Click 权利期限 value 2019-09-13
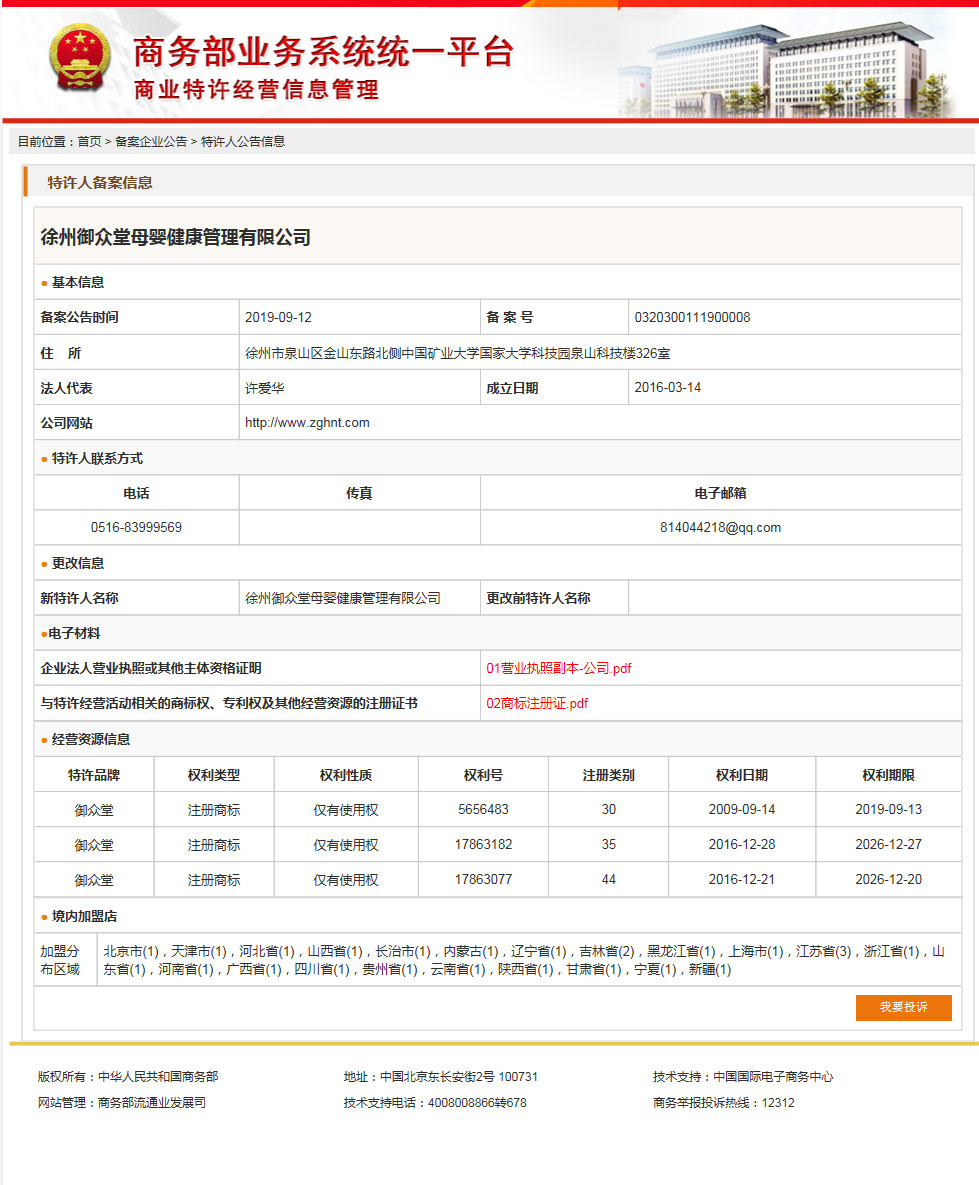This screenshot has width=979, height=1185. point(888,809)
